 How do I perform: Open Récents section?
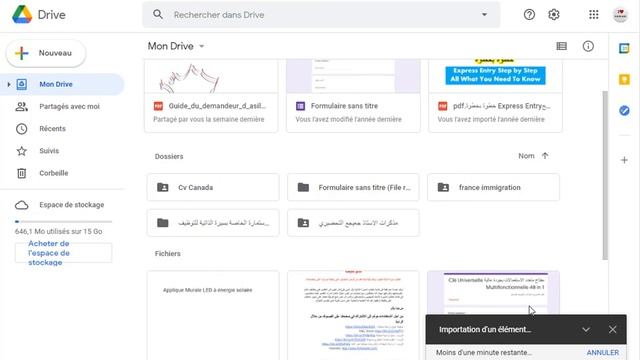click(x=62, y=129)
